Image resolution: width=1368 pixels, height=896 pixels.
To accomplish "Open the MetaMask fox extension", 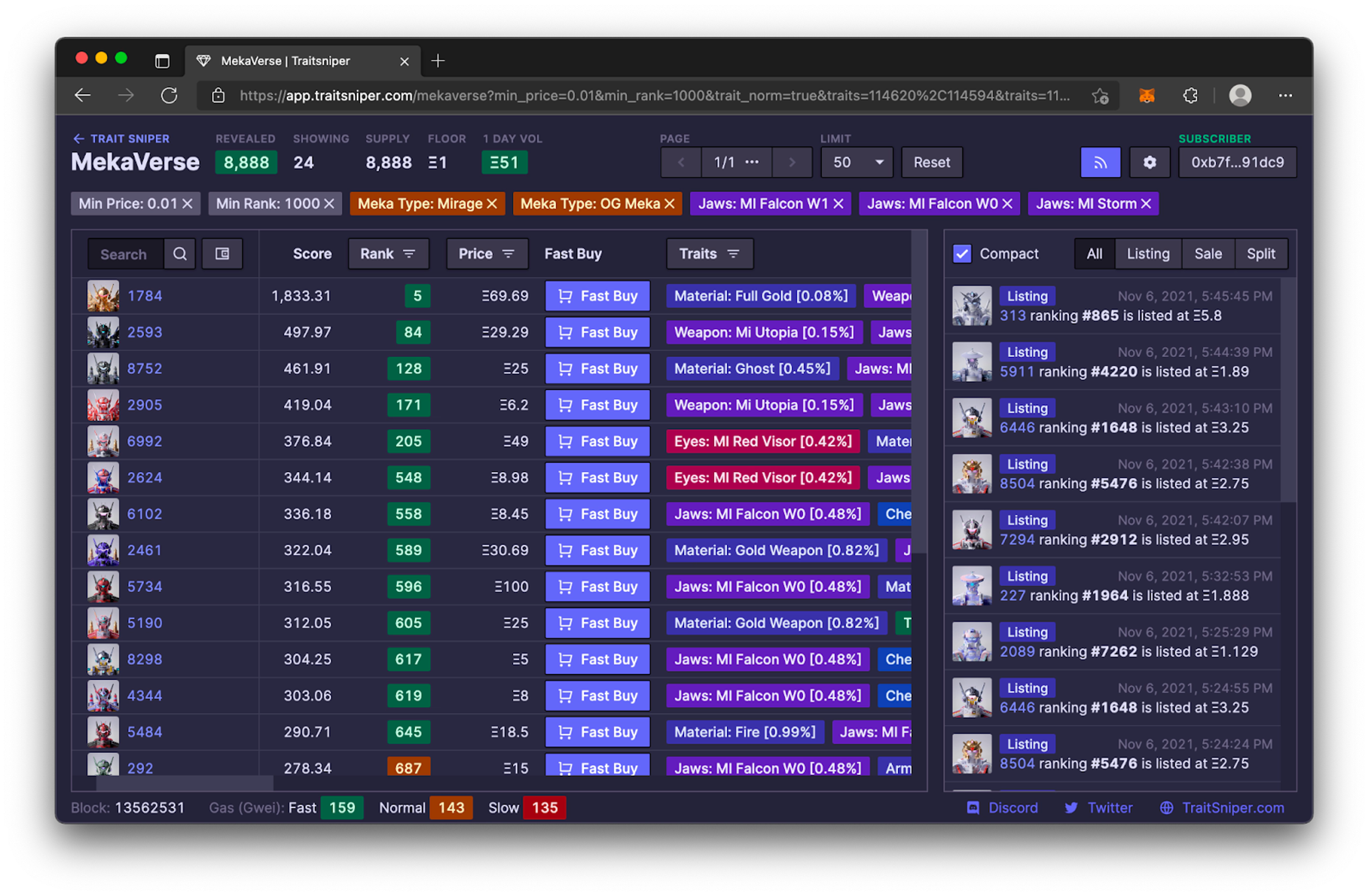I will point(1147,95).
